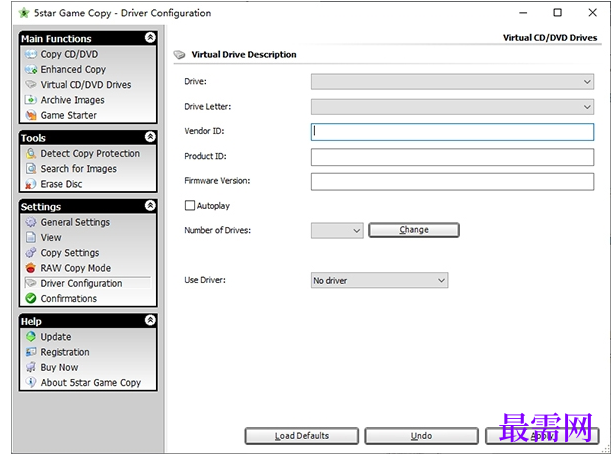Click the Driver Configuration drive icon
The image size is (611, 459).
click(31, 283)
